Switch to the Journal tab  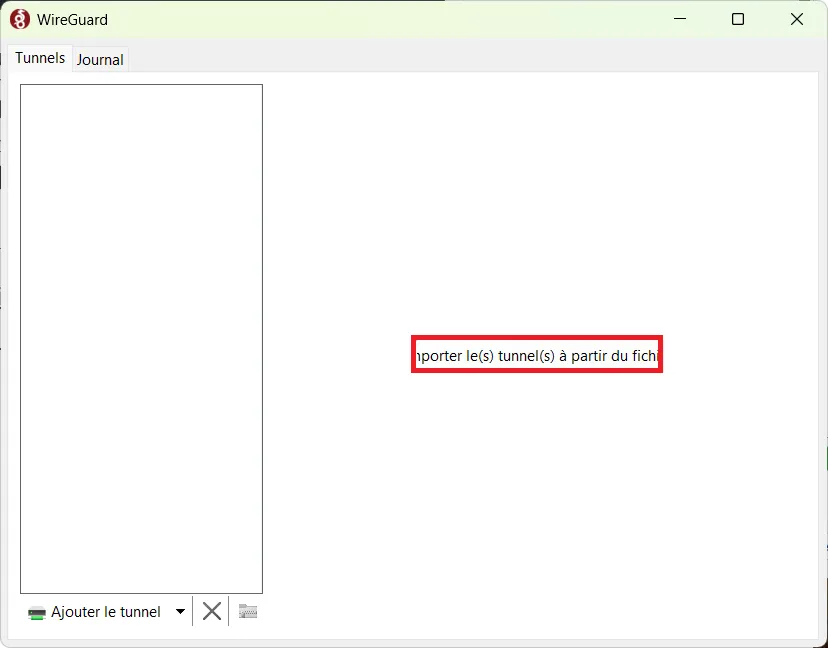(x=100, y=59)
